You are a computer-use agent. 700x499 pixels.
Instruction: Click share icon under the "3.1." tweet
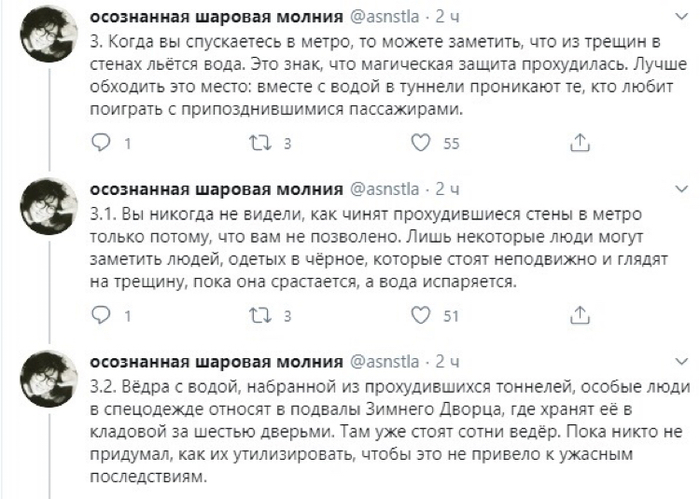[x=580, y=316]
